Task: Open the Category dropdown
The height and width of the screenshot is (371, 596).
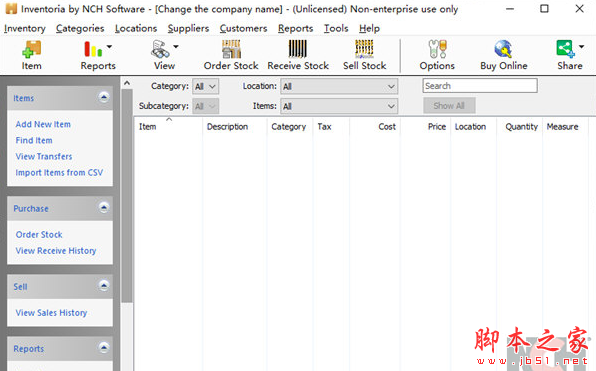Action: 206,86
